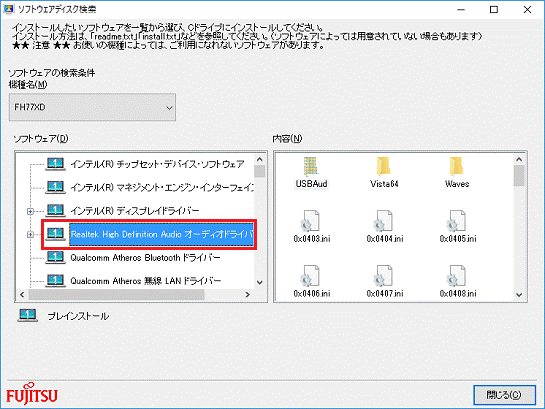
Task: Click the contents pane vertical scrollbar thumb
Action: click(x=519, y=176)
